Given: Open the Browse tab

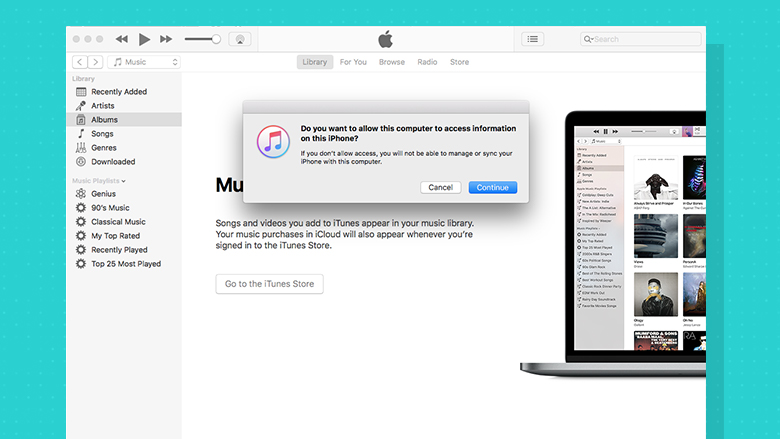Looking at the screenshot, I should pyautogui.click(x=392, y=62).
